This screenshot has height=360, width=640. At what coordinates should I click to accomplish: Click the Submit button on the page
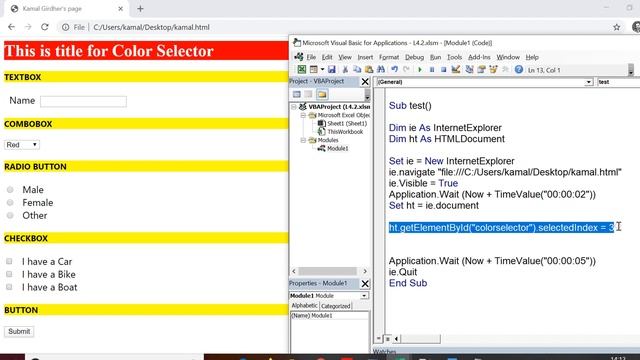(x=19, y=331)
